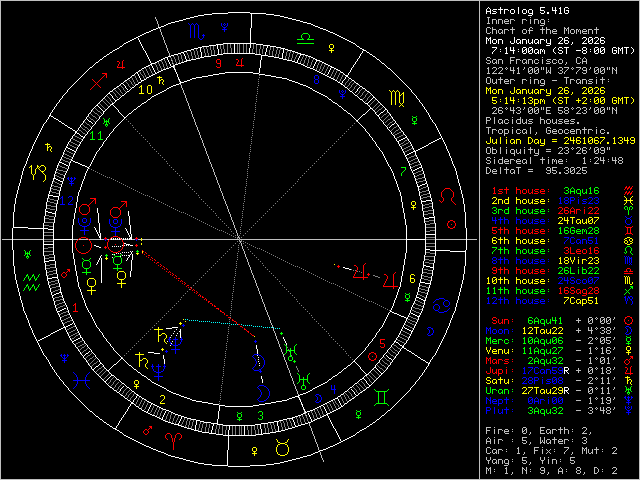Viewport: 640px width, 480px height.
Task: Select the Gemini glyph on the wheel rim
Action: pyautogui.click(x=381, y=397)
